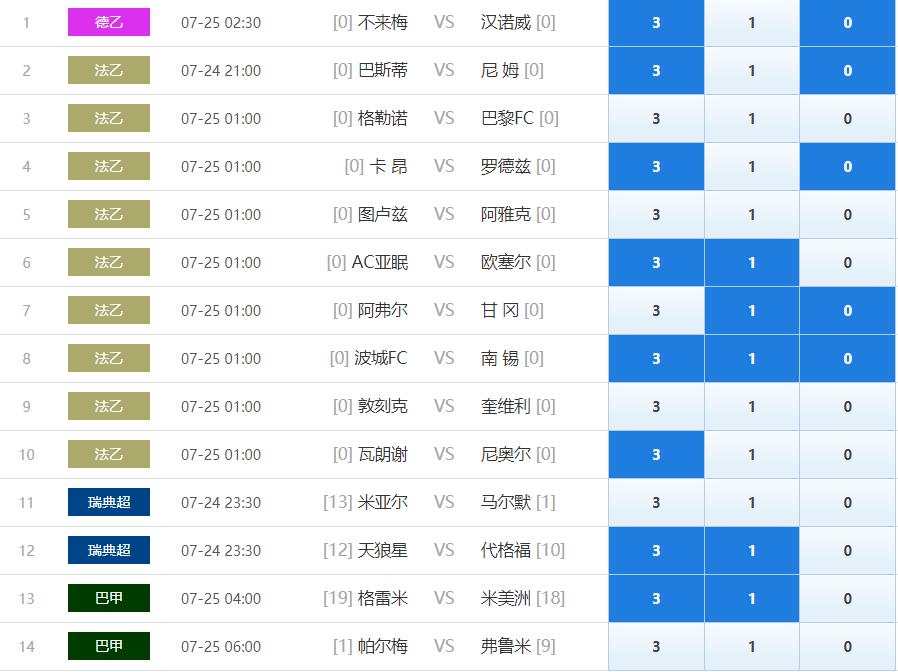Open the 瑞典超 tag for 天狼星 match
898x672 pixels.
click(109, 550)
